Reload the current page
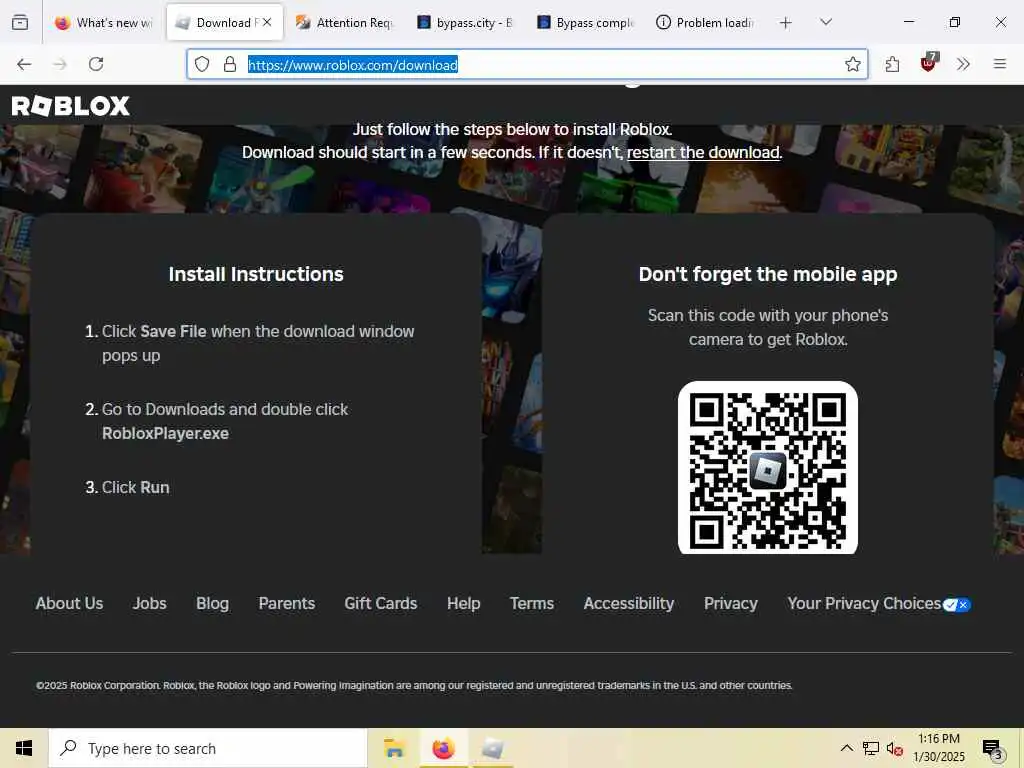 96,64
